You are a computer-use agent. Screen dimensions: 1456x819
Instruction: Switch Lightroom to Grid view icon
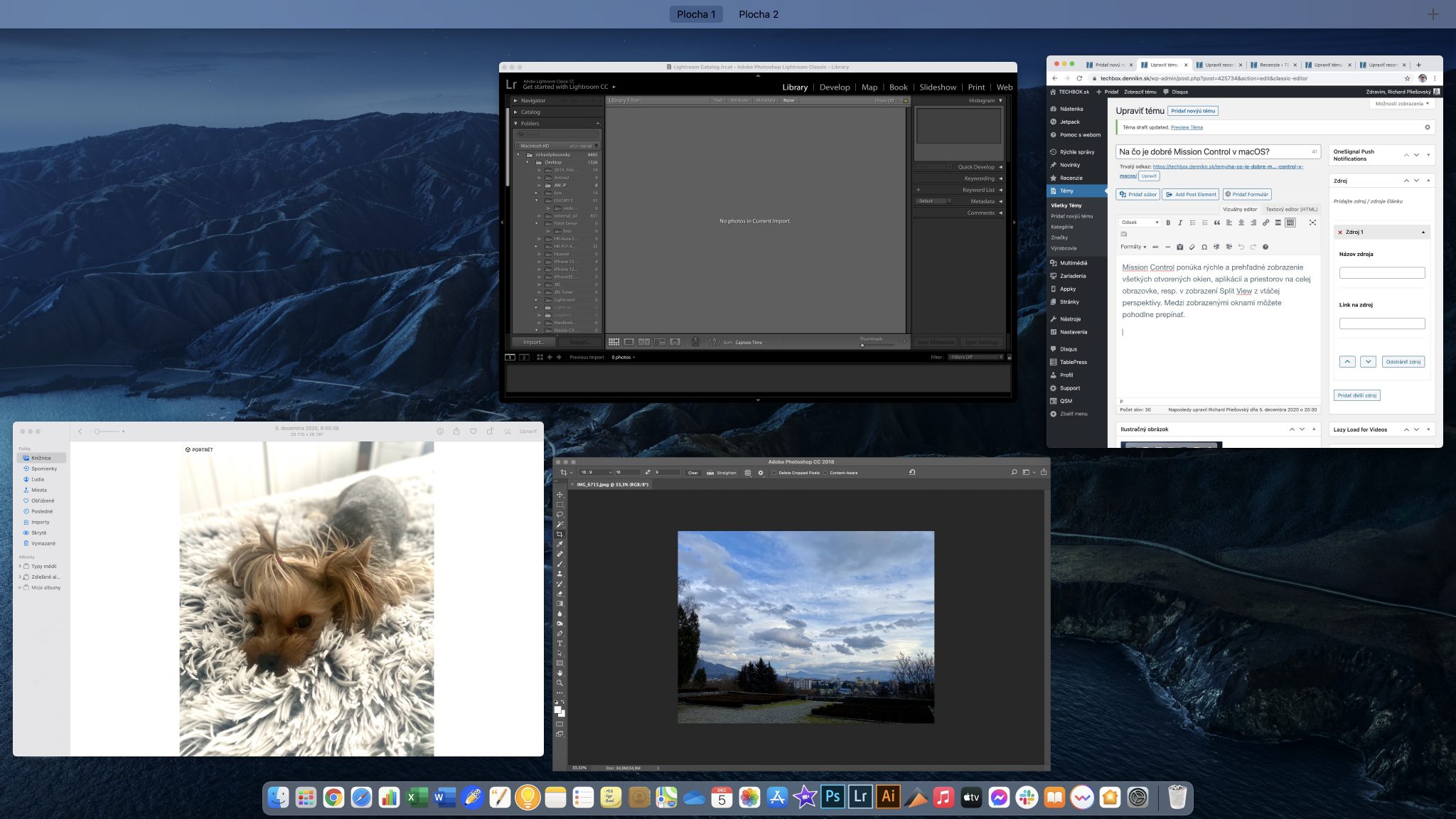tap(614, 342)
